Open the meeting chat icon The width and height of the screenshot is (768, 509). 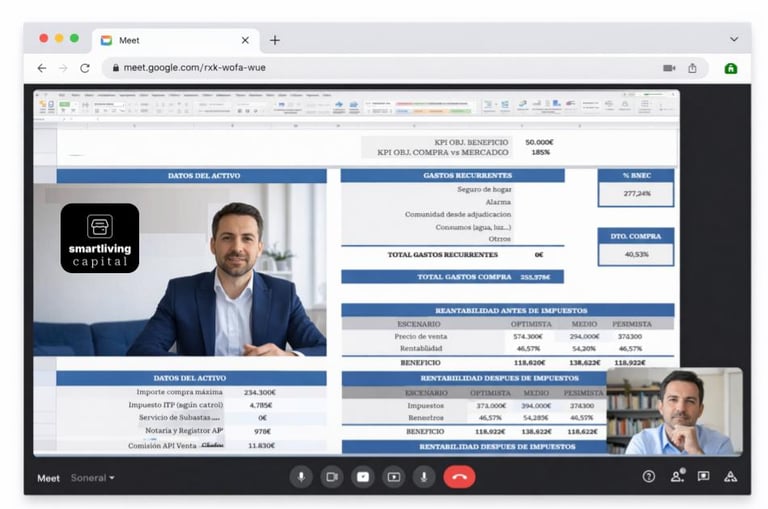[703, 476]
